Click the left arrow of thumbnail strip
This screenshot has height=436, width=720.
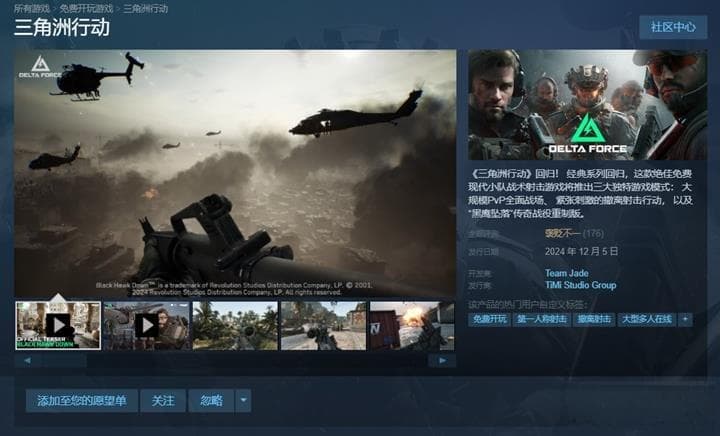pyautogui.click(x=27, y=361)
